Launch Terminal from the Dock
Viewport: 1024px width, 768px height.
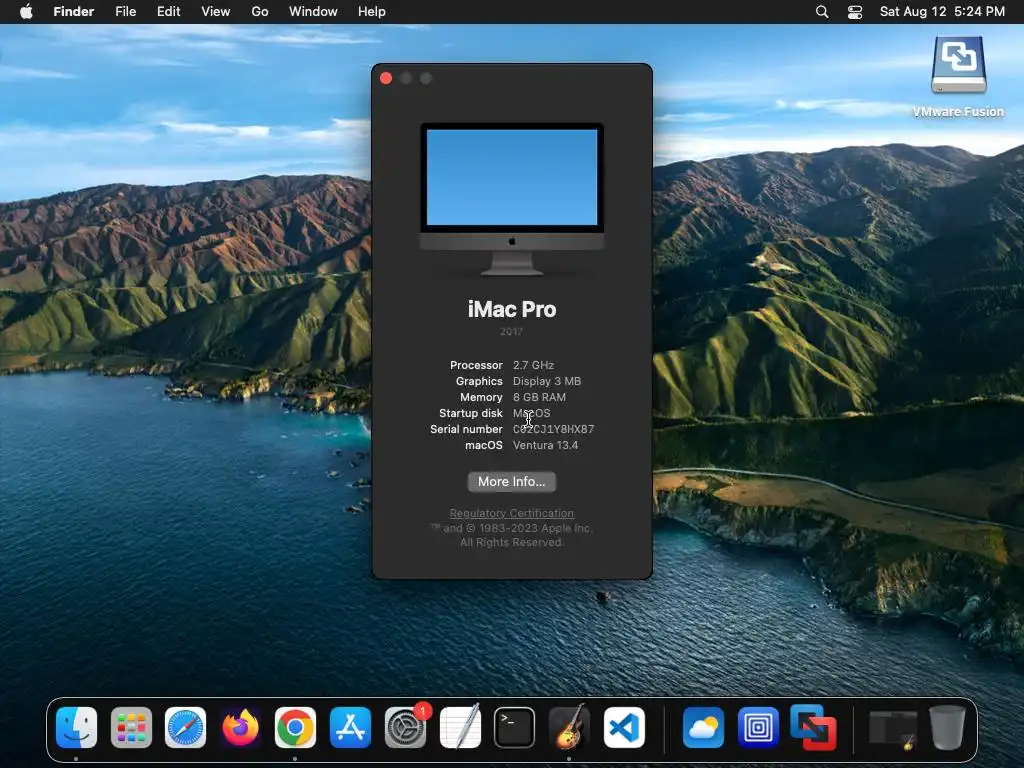[x=515, y=727]
